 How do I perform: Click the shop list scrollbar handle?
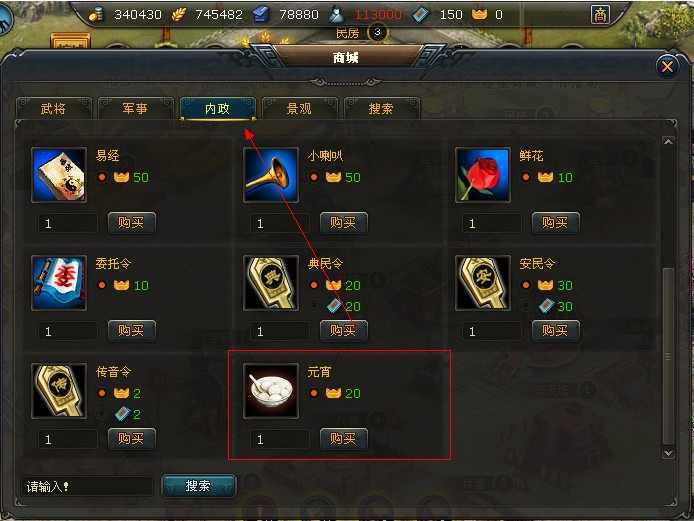point(668,356)
